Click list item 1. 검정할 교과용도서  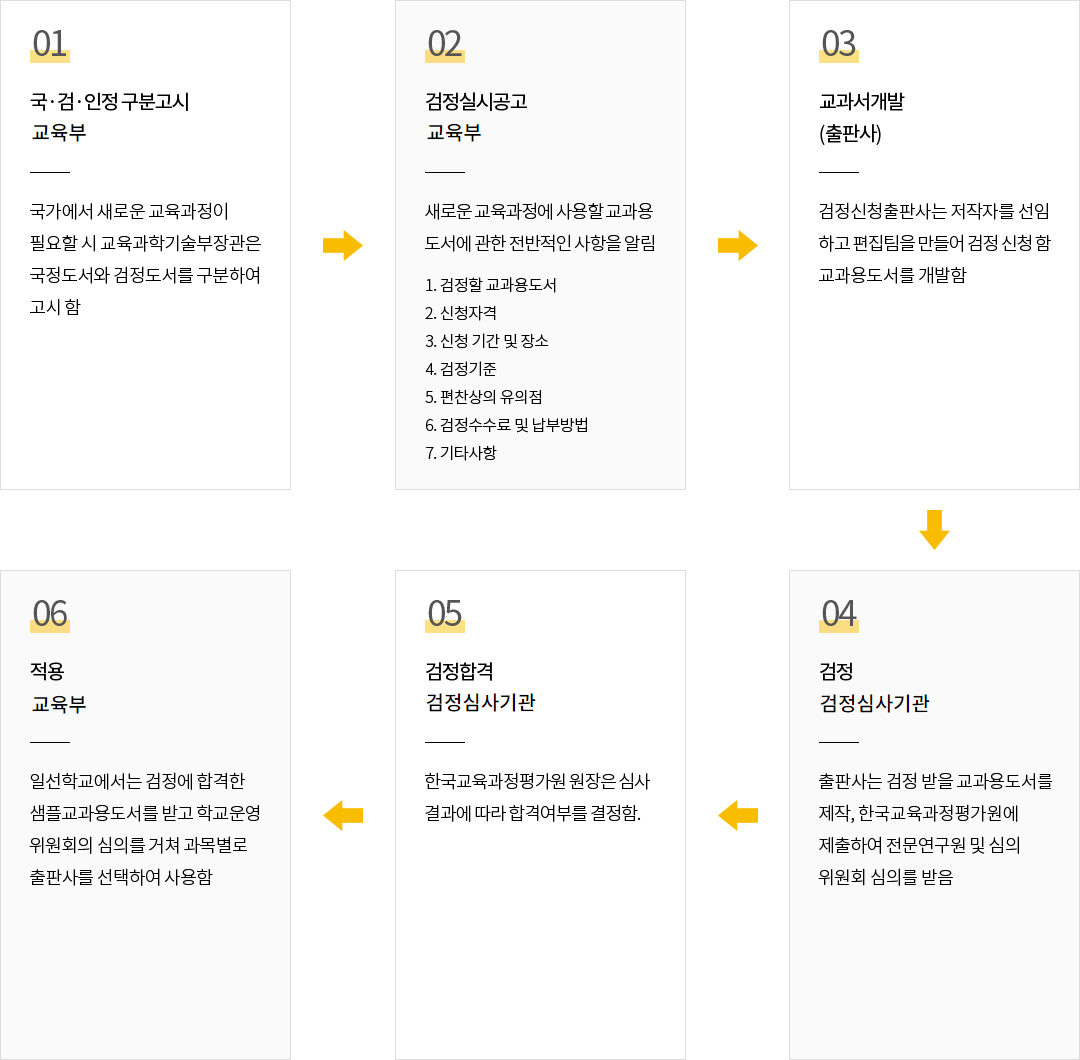(x=490, y=285)
